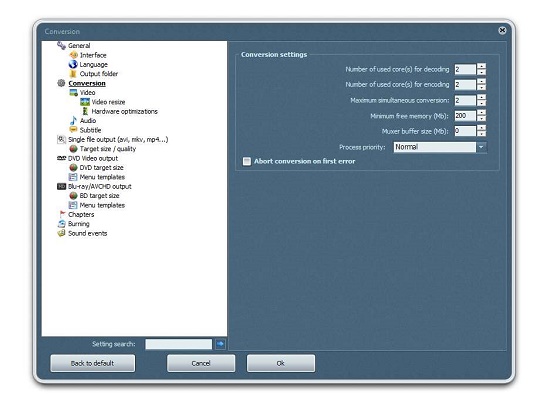Click the Minimum free memory field
Screen dimensions: 550x416
[x=465, y=115]
